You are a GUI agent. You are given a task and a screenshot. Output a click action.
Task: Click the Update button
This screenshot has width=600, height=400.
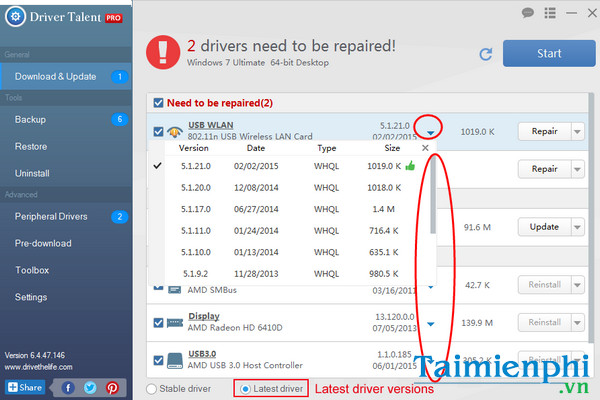pos(545,227)
